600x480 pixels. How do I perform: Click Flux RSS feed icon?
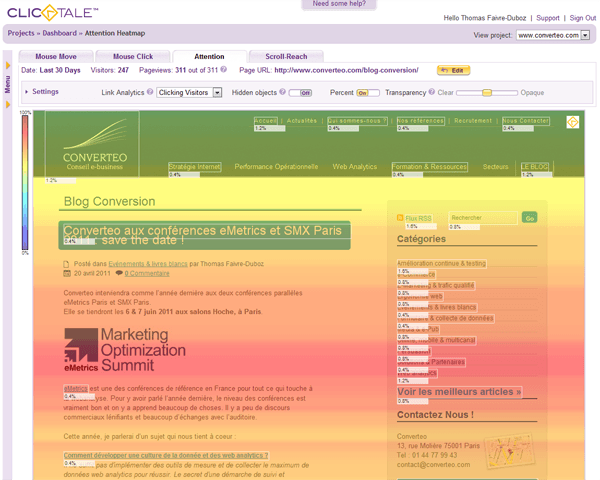(400, 218)
